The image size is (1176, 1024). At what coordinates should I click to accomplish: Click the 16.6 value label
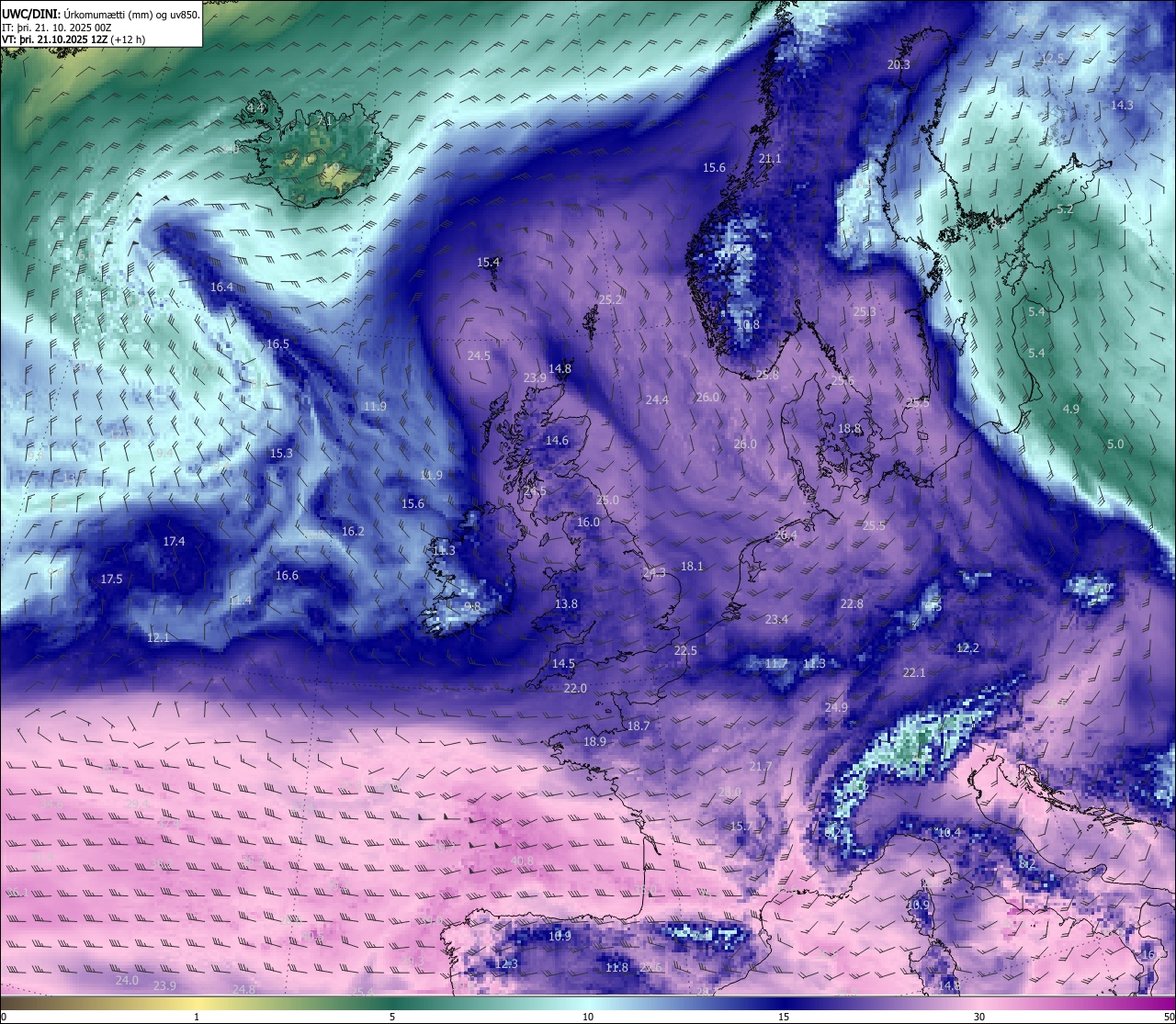[x=287, y=576]
